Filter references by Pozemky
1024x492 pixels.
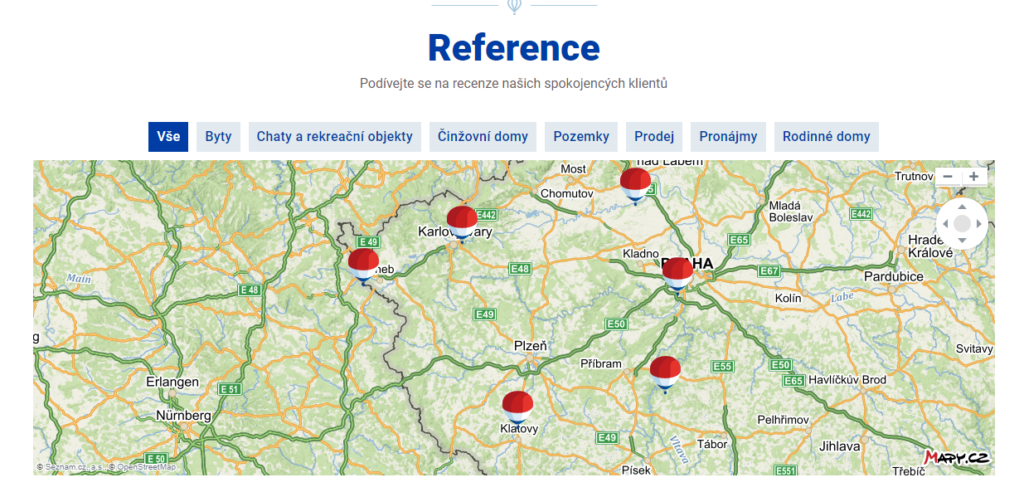click(581, 137)
